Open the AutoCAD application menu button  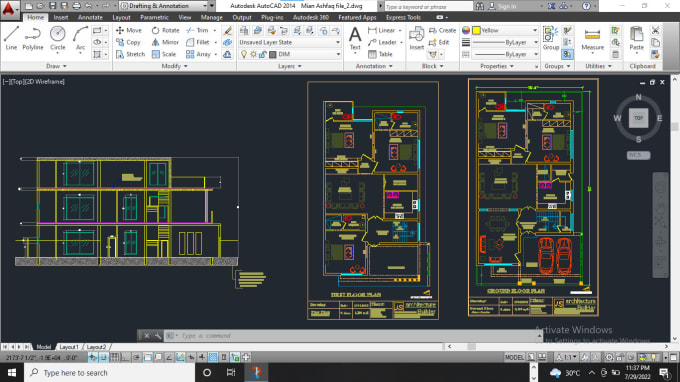[x=9, y=9]
